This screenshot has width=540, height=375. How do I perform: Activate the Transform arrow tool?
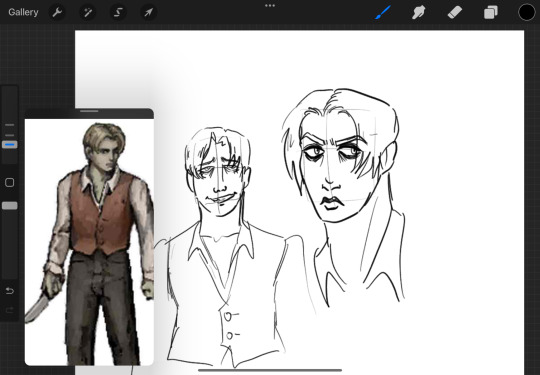point(148,13)
